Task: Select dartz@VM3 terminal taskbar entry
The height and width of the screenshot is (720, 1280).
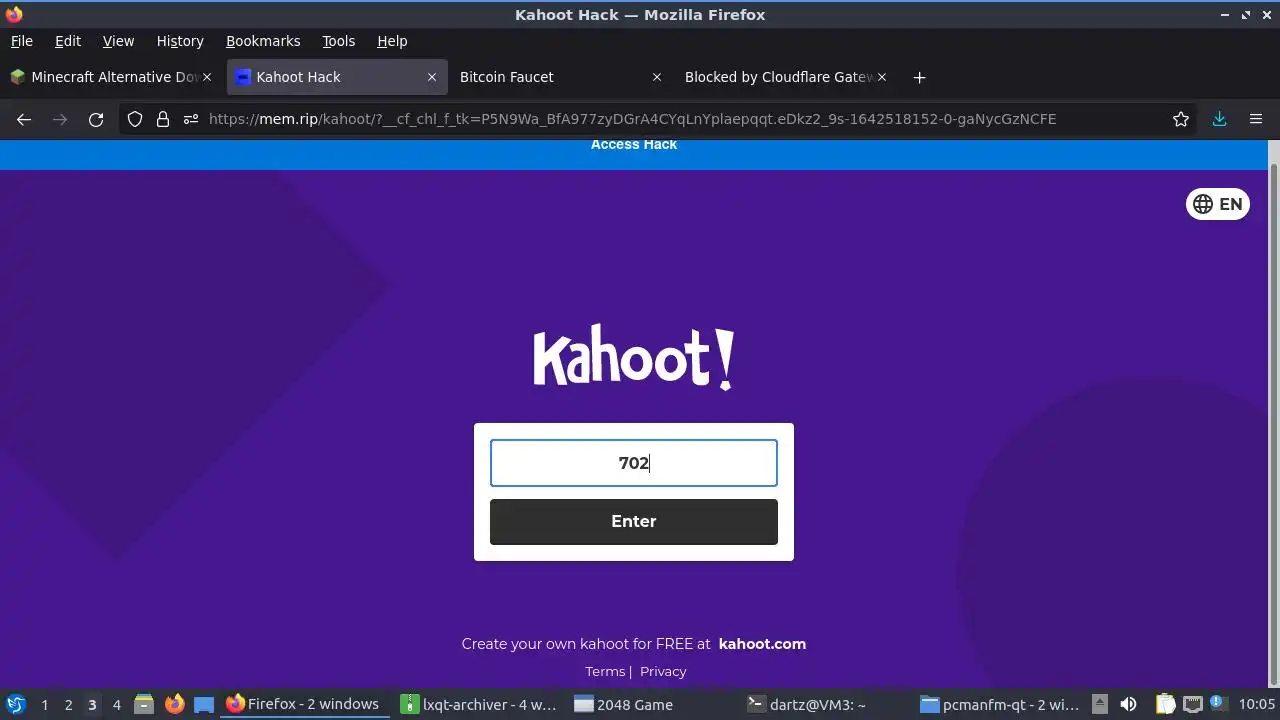Action: [829, 704]
